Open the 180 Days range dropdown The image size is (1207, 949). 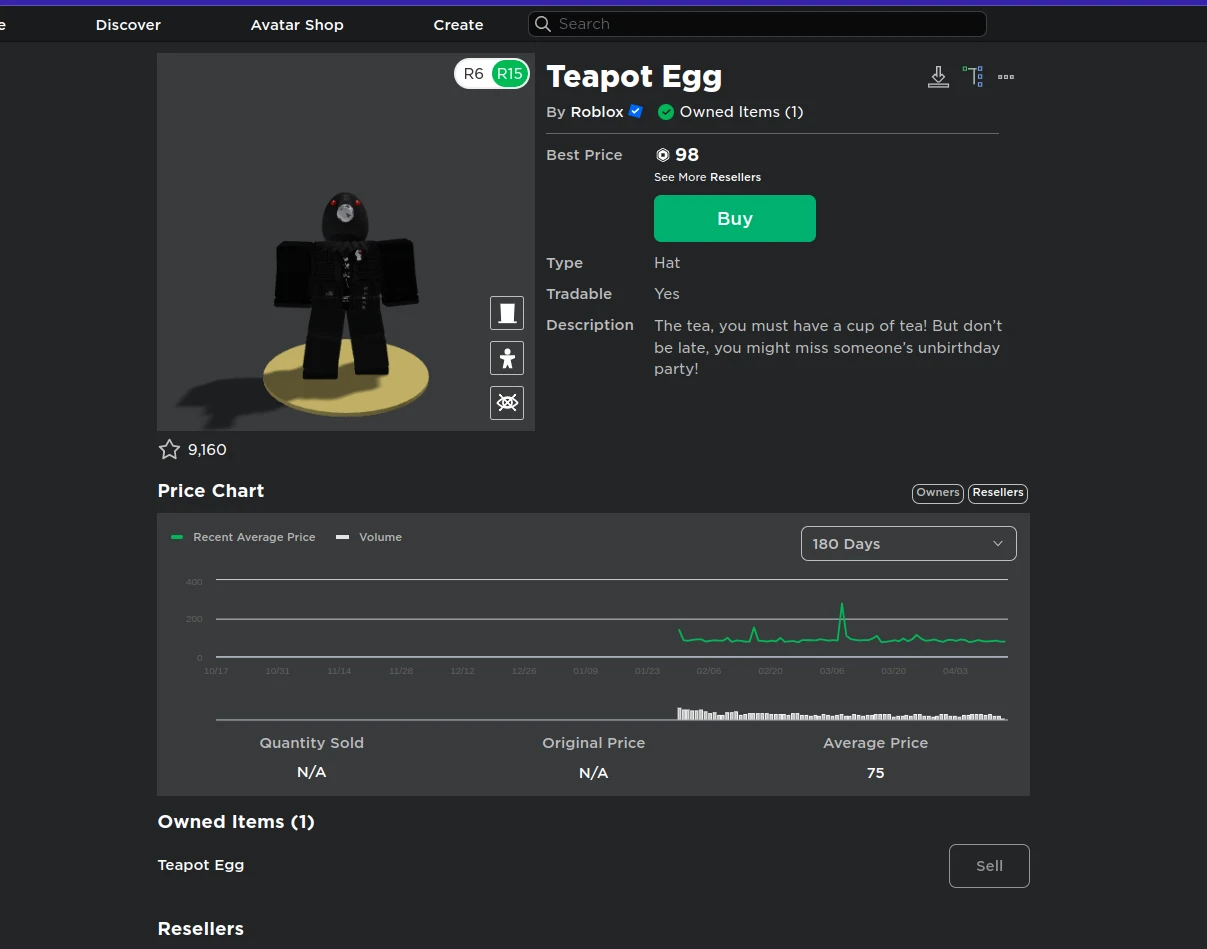point(908,544)
